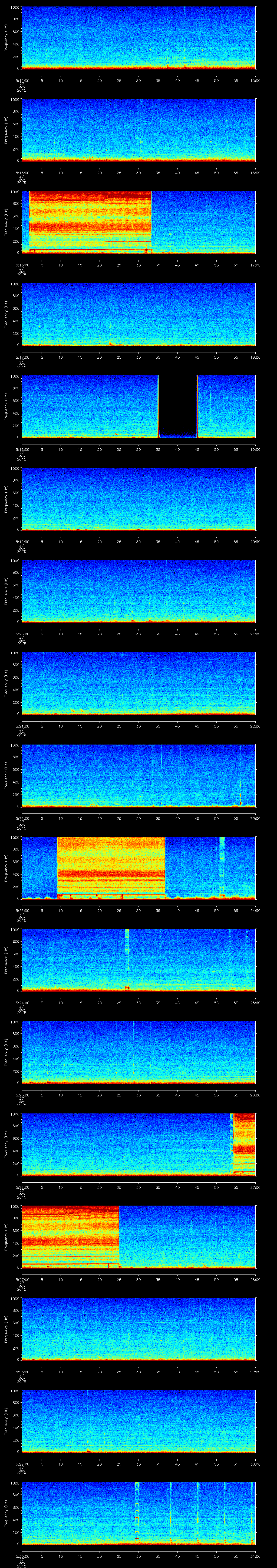The image size is (277, 1568).
Task: Select the 25:00 end time label
Action: (256, 1003)
